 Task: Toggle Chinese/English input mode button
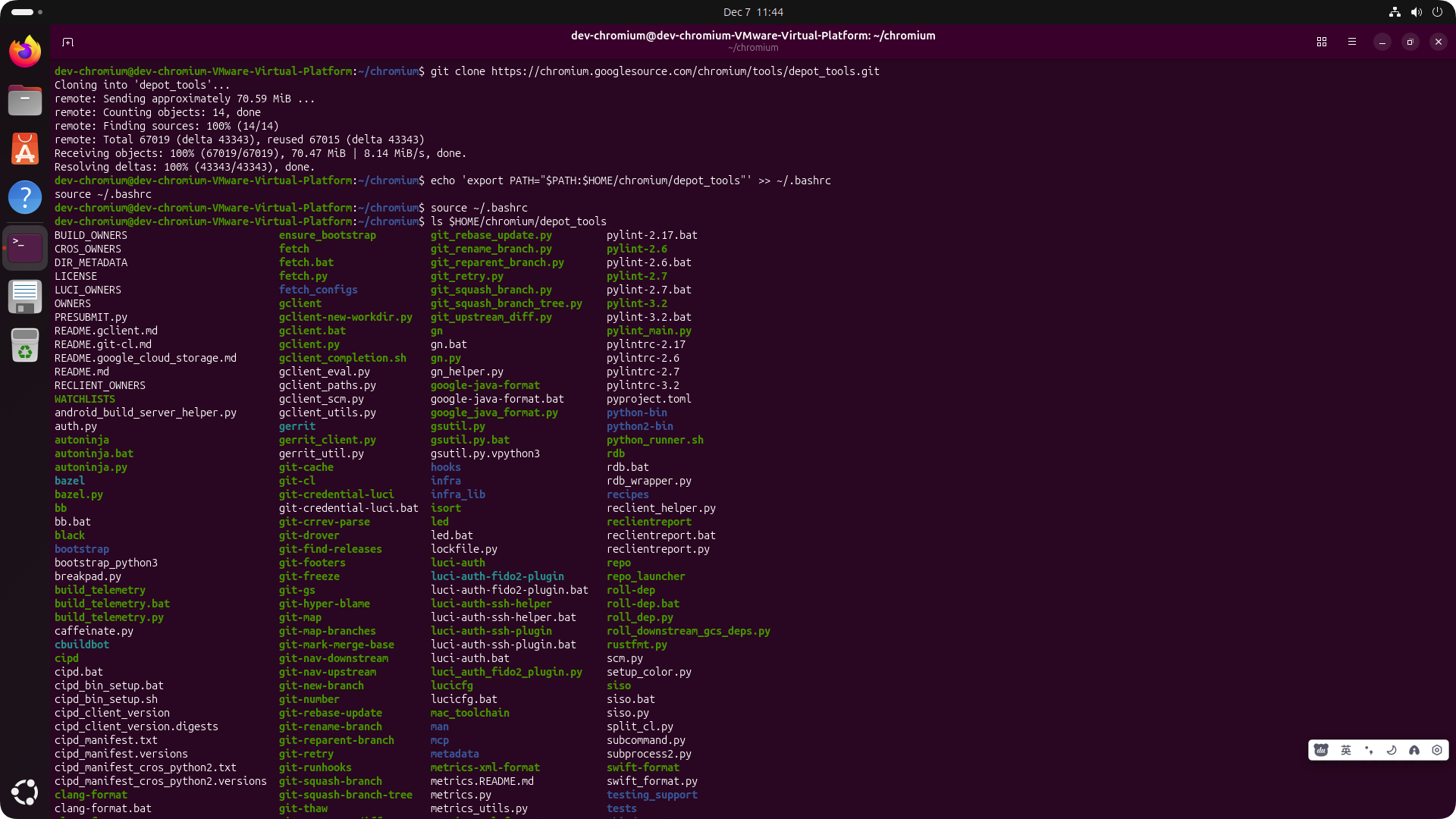[x=1346, y=750]
